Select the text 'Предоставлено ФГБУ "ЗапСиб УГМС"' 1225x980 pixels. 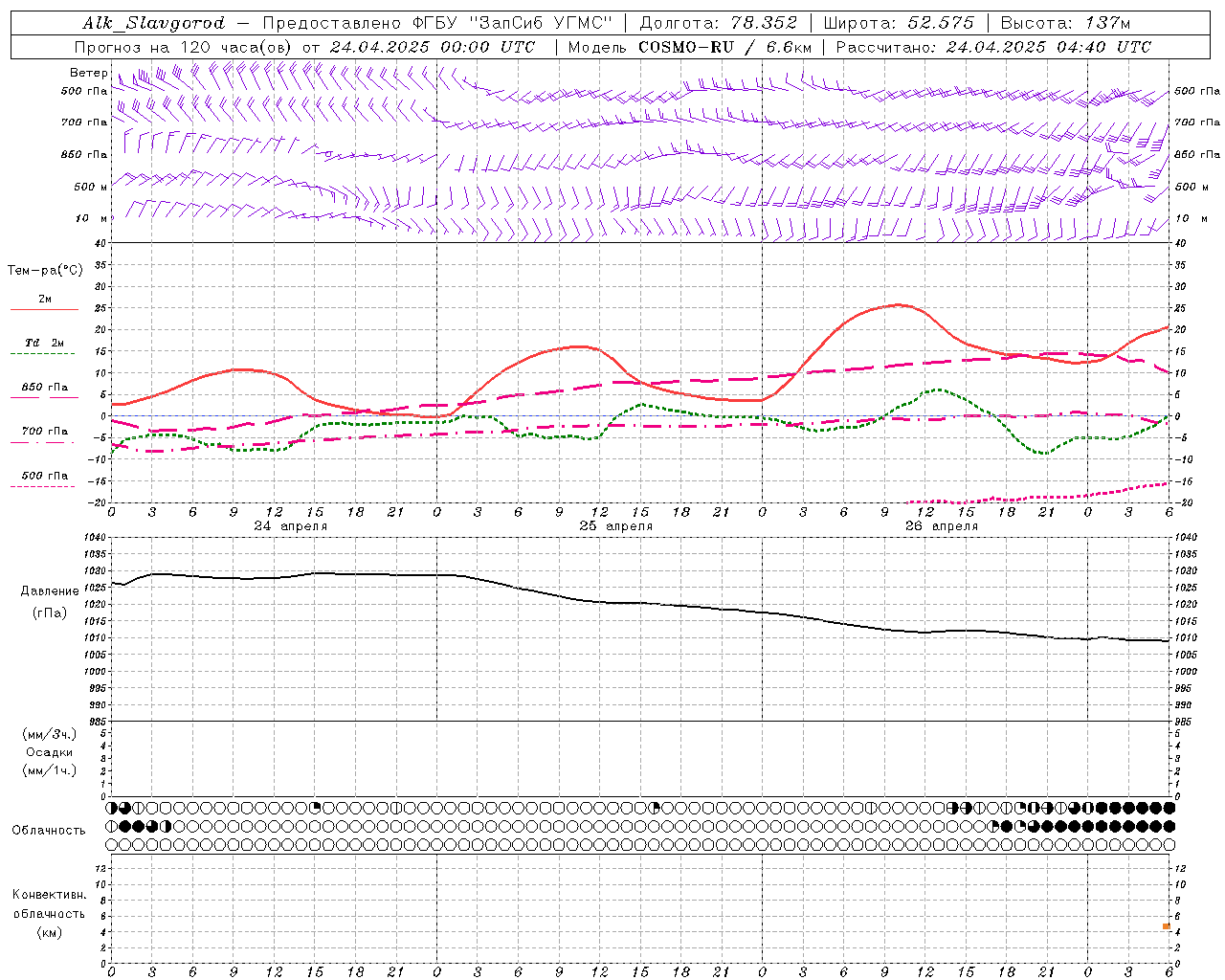[436, 23]
